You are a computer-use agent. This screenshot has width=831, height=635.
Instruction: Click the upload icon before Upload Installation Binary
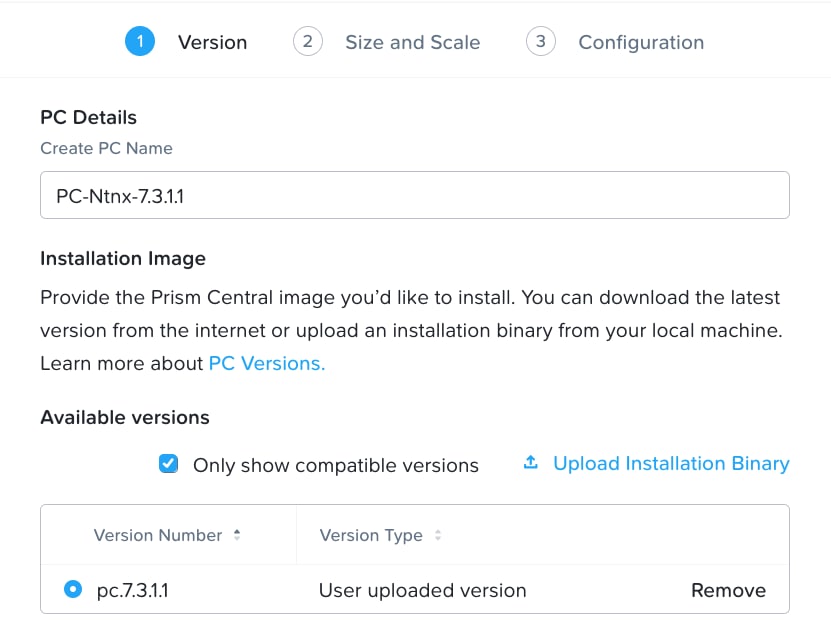click(529, 462)
